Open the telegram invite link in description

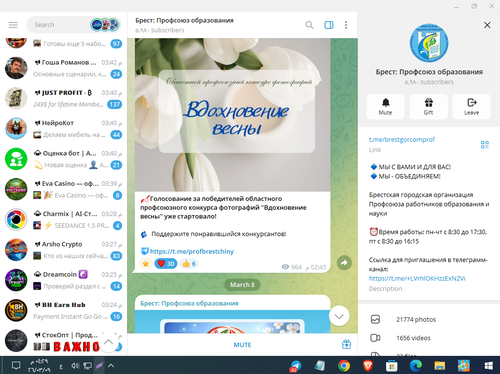(417, 278)
